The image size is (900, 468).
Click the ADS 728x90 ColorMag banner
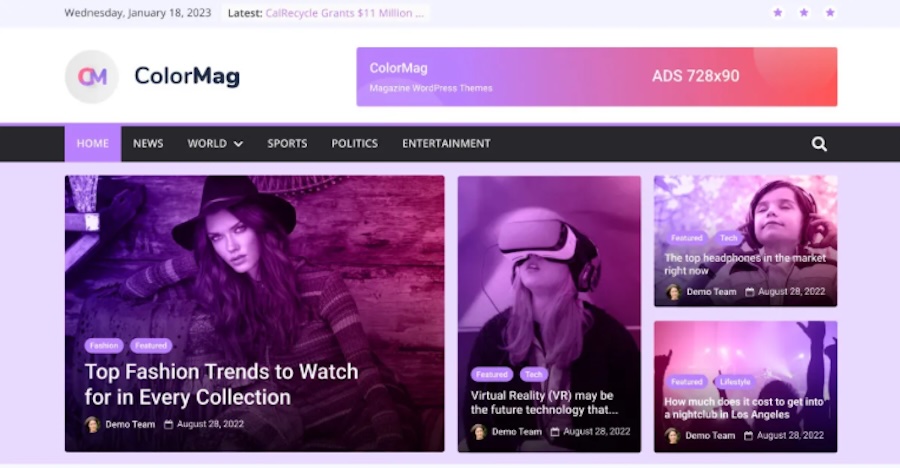(597, 77)
